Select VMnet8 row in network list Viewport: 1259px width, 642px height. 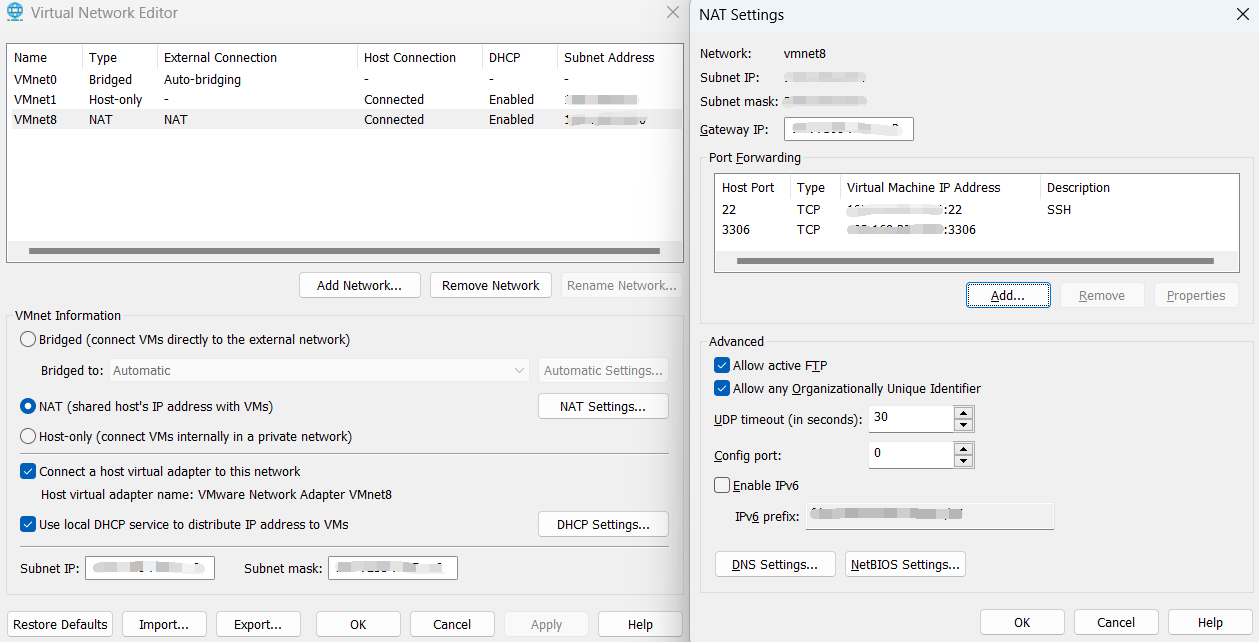point(345,120)
